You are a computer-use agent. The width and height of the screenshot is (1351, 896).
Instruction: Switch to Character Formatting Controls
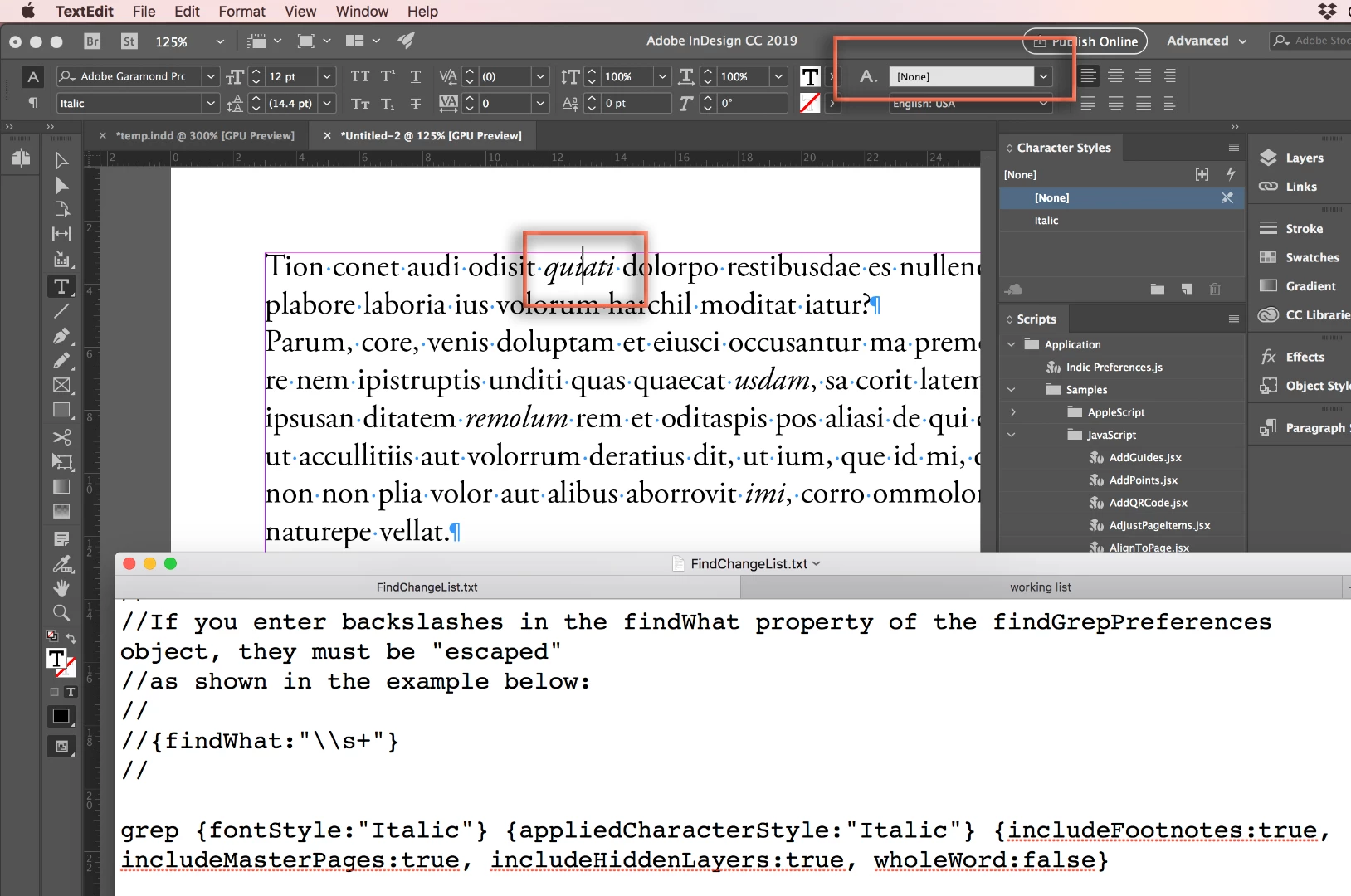(33, 76)
